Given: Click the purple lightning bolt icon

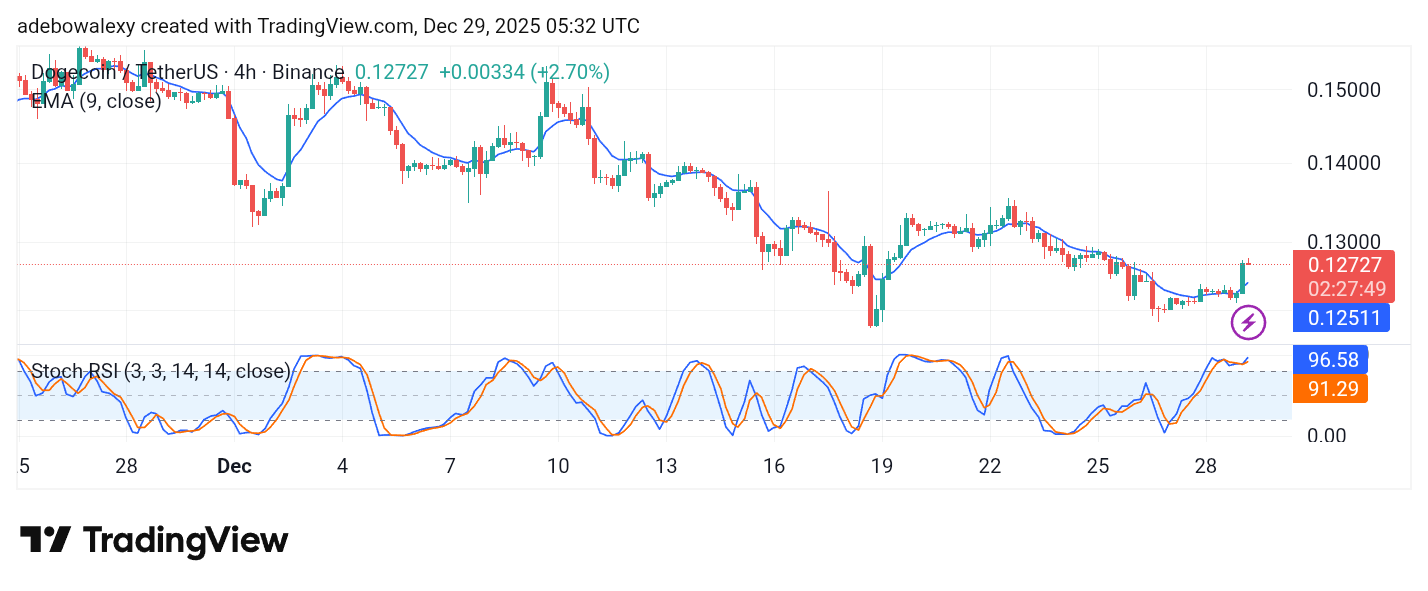Looking at the screenshot, I should 1248,322.
